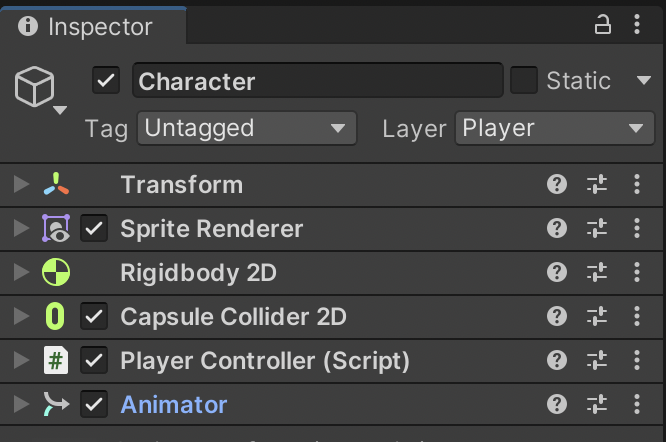Toggle the Character active checkbox
Viewport: 666px width, 442px height.
pyautogui.click(x=106, y=81)
